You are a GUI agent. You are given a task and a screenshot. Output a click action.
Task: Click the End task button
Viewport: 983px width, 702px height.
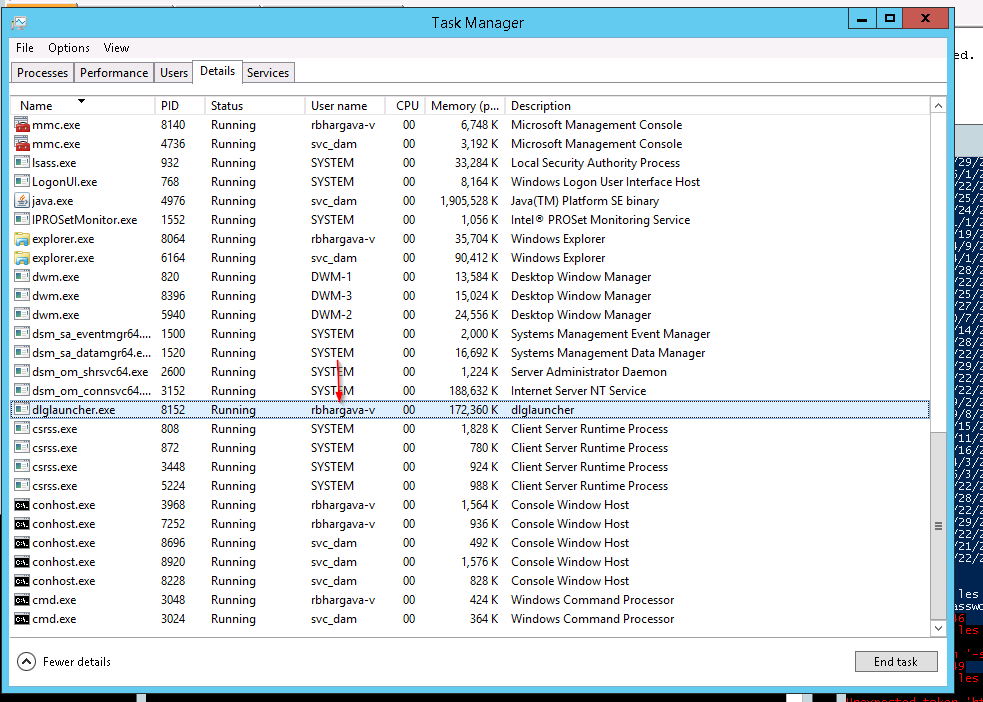[x=896, y=662]
